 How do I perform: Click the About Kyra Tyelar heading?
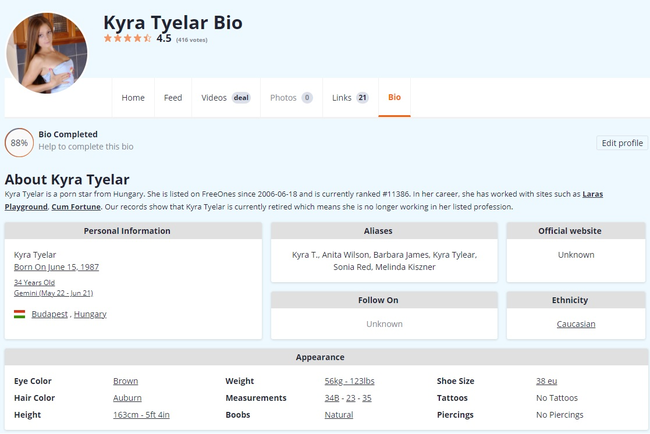67,179
